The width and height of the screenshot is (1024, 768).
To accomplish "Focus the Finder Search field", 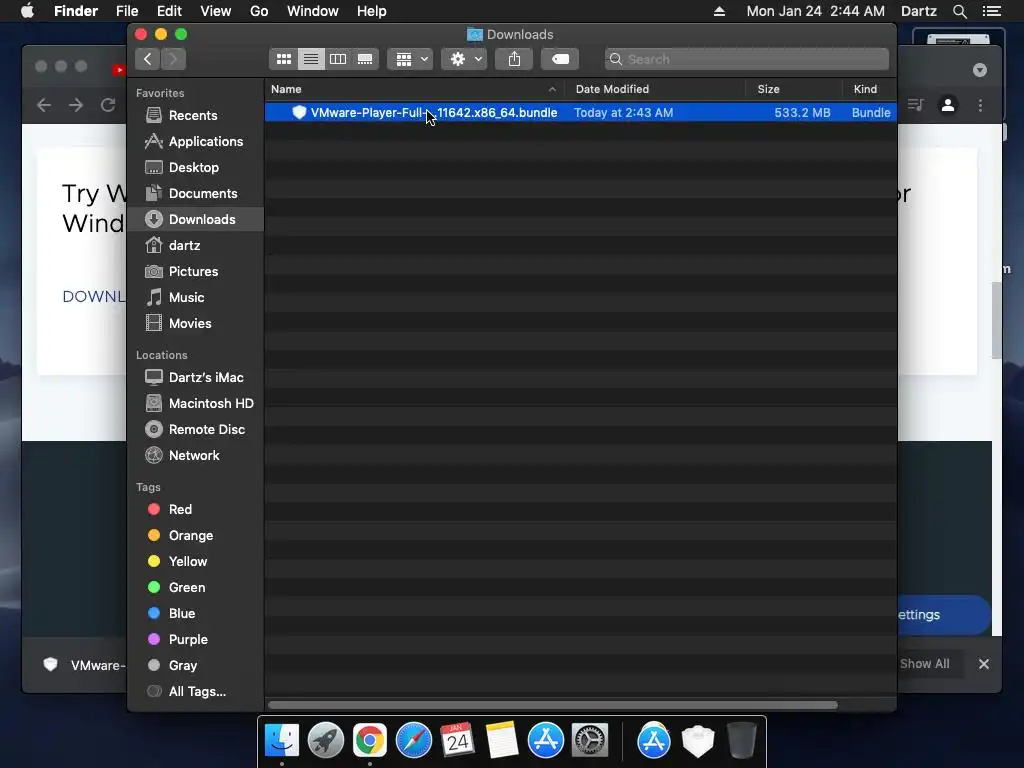I will pyautogui.click(x=746, y=59).
